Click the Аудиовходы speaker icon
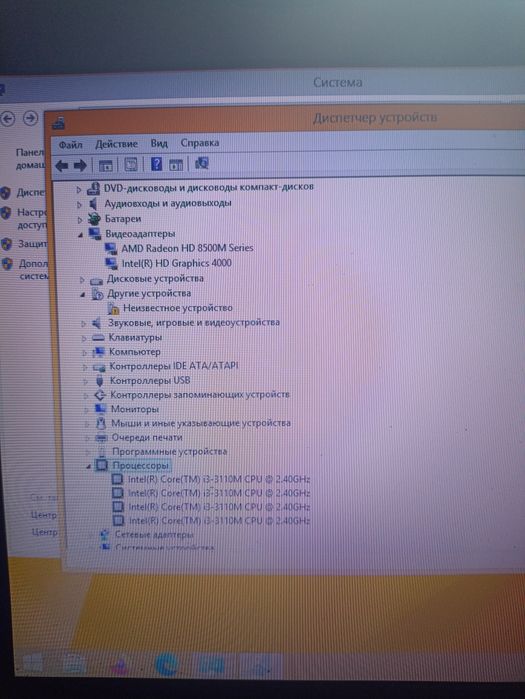Screen dimensions: 525x699 coord(94,204)
